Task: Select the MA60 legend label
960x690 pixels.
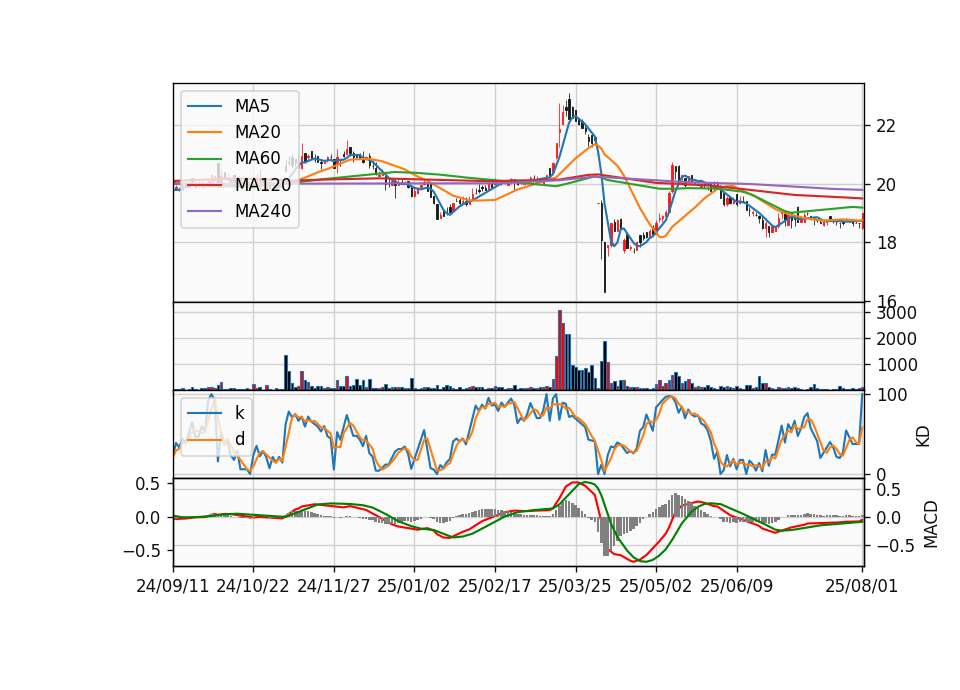Action: point(257,159)
